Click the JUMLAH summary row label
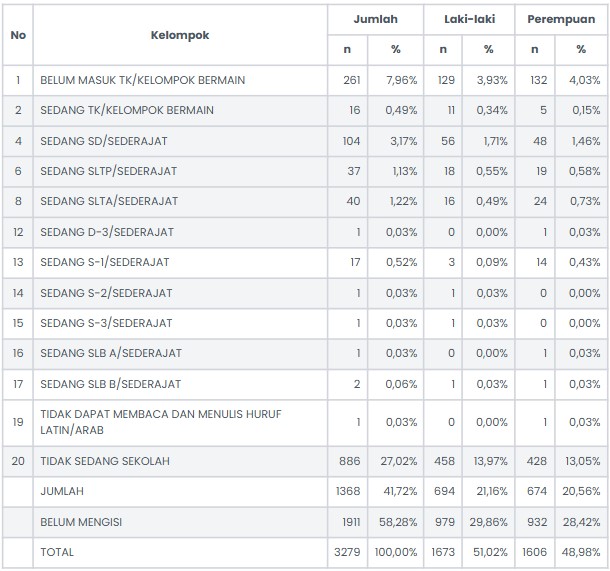Screen dimensions: 610x571 tap(62, 492)
